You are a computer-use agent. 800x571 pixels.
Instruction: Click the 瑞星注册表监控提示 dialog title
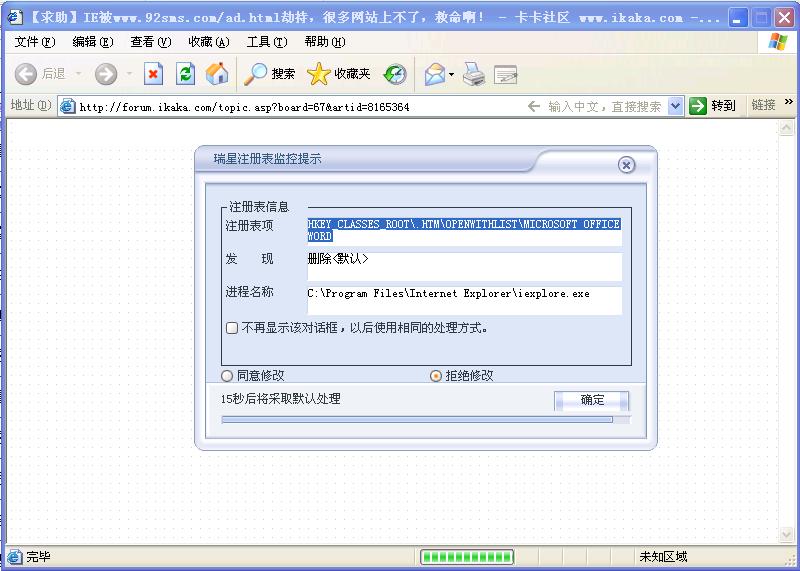point(267,159)
